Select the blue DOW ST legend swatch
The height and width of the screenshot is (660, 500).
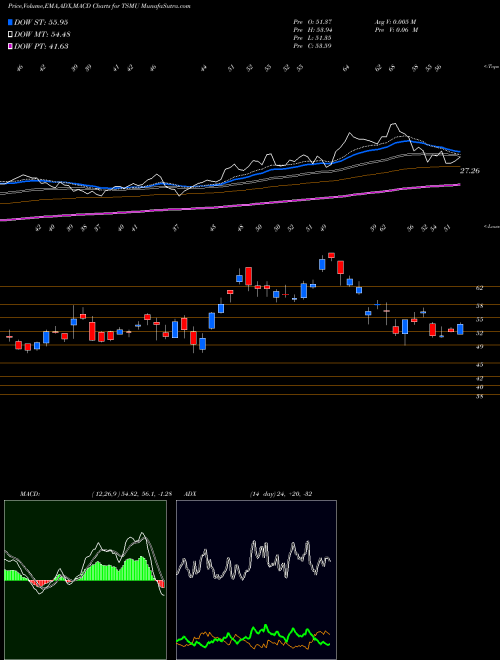[x=11, y=23]
